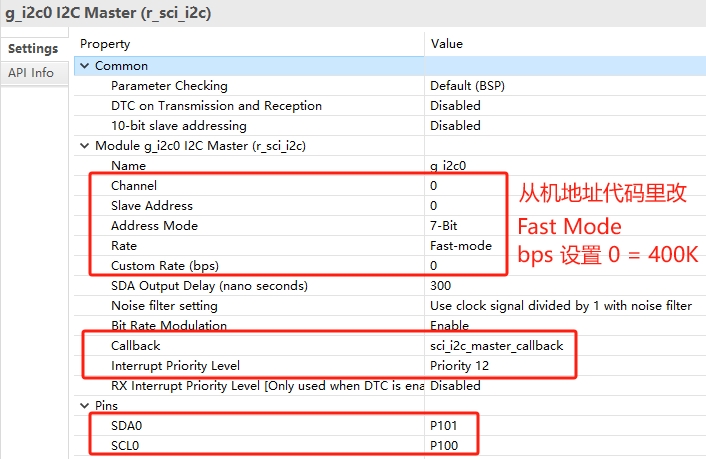Viewport: 706px width, 459px height.
Task: Change Bit Rate Modulation Enable value
Action: 449,325
